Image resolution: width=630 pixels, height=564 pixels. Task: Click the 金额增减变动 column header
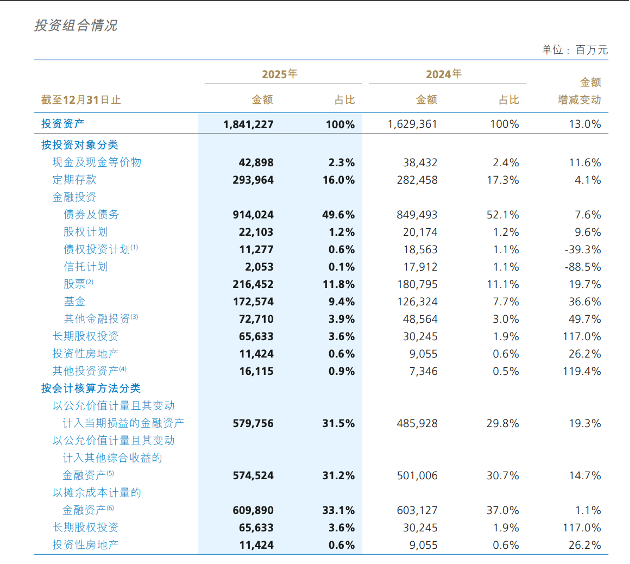click(579, 91)
